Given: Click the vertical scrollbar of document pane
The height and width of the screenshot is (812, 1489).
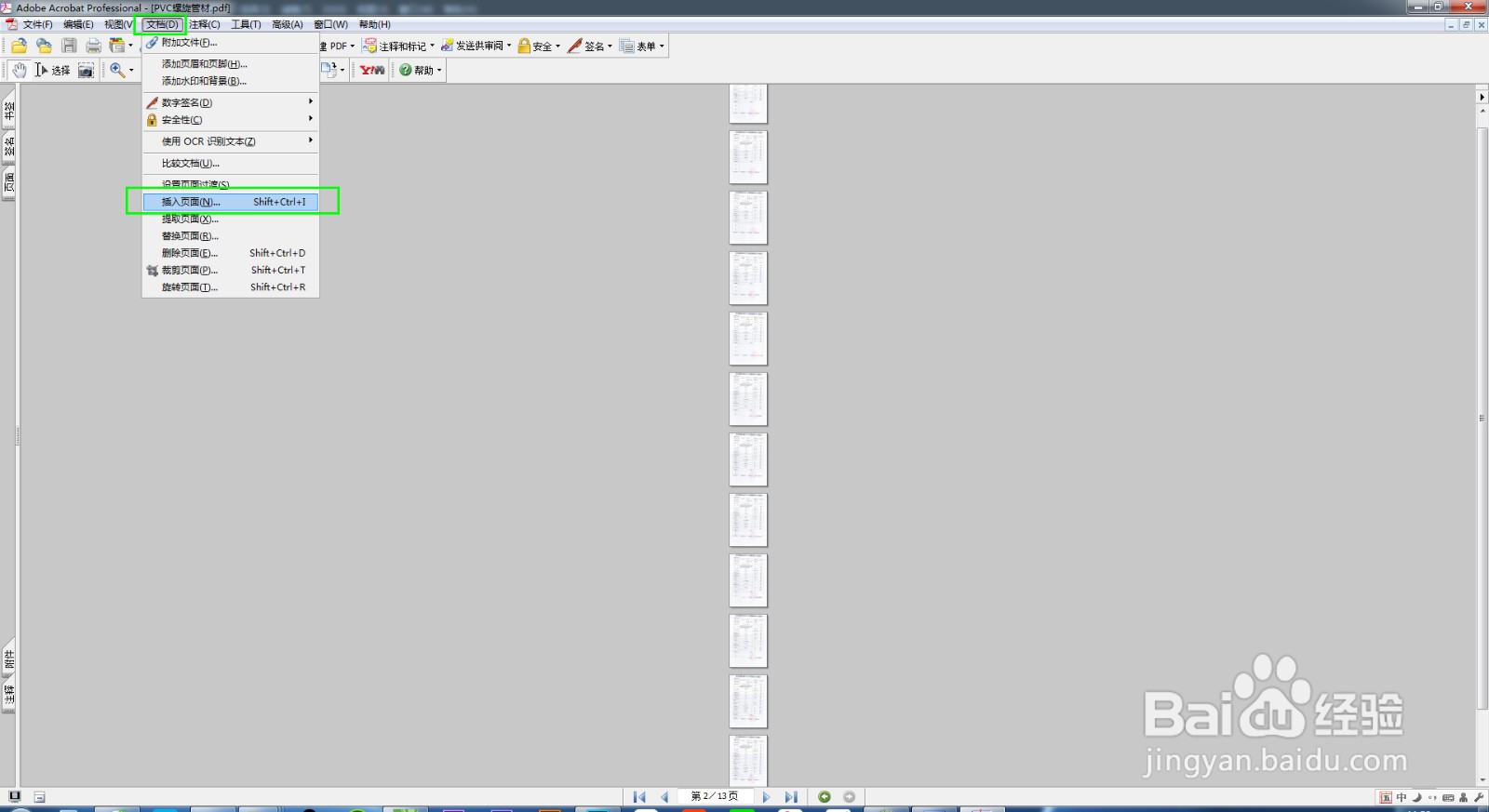Looking at the screenshot, I should tap(1482, 419).
